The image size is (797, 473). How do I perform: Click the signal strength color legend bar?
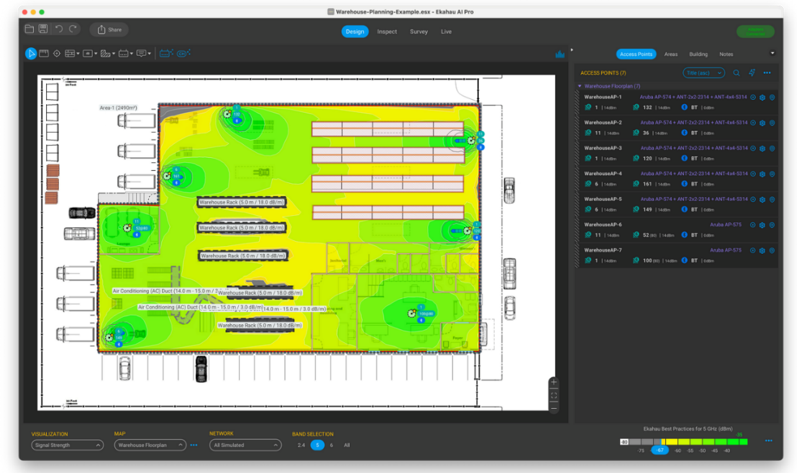point(684,442)
